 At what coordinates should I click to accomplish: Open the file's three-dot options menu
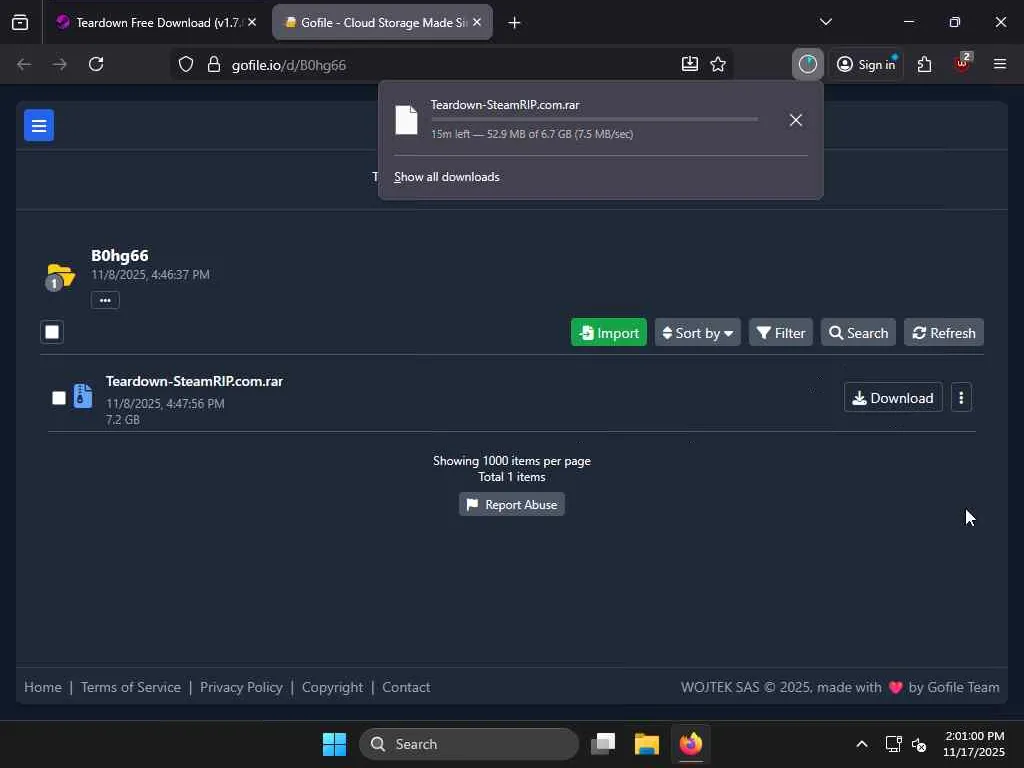(961, 398)
